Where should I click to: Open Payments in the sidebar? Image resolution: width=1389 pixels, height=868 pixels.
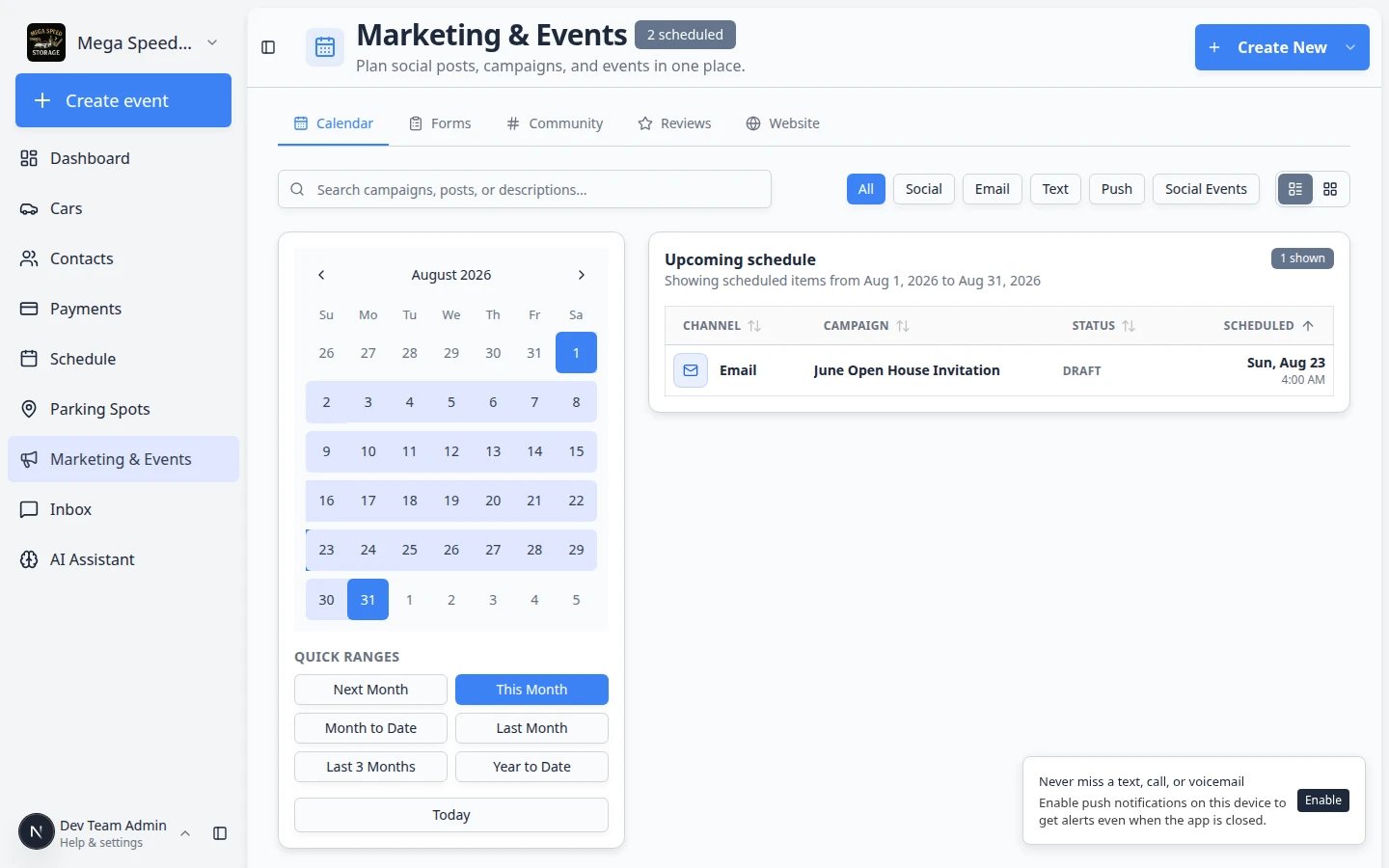[123, 309]
